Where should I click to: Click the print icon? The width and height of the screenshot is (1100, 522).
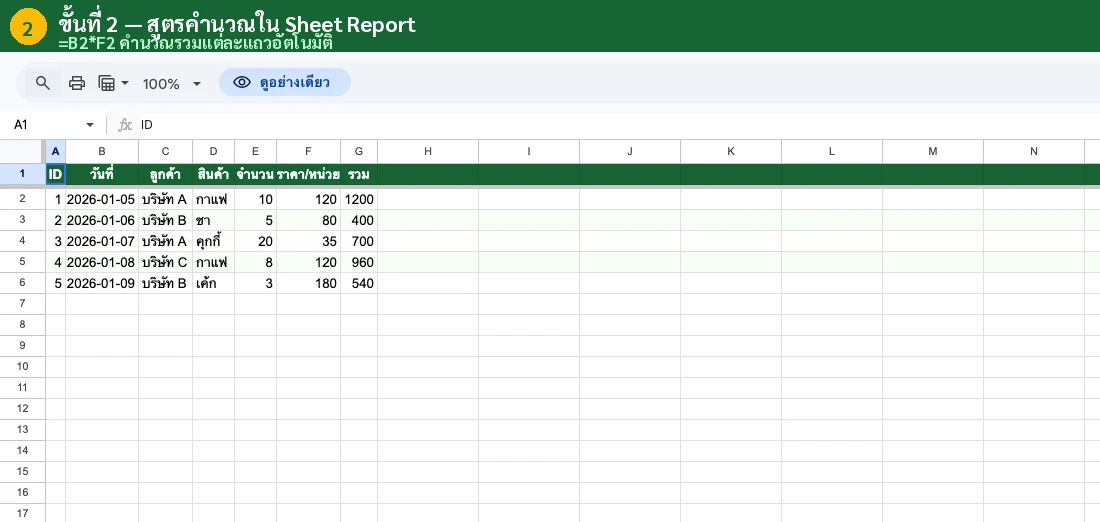(x=77, y=83)
